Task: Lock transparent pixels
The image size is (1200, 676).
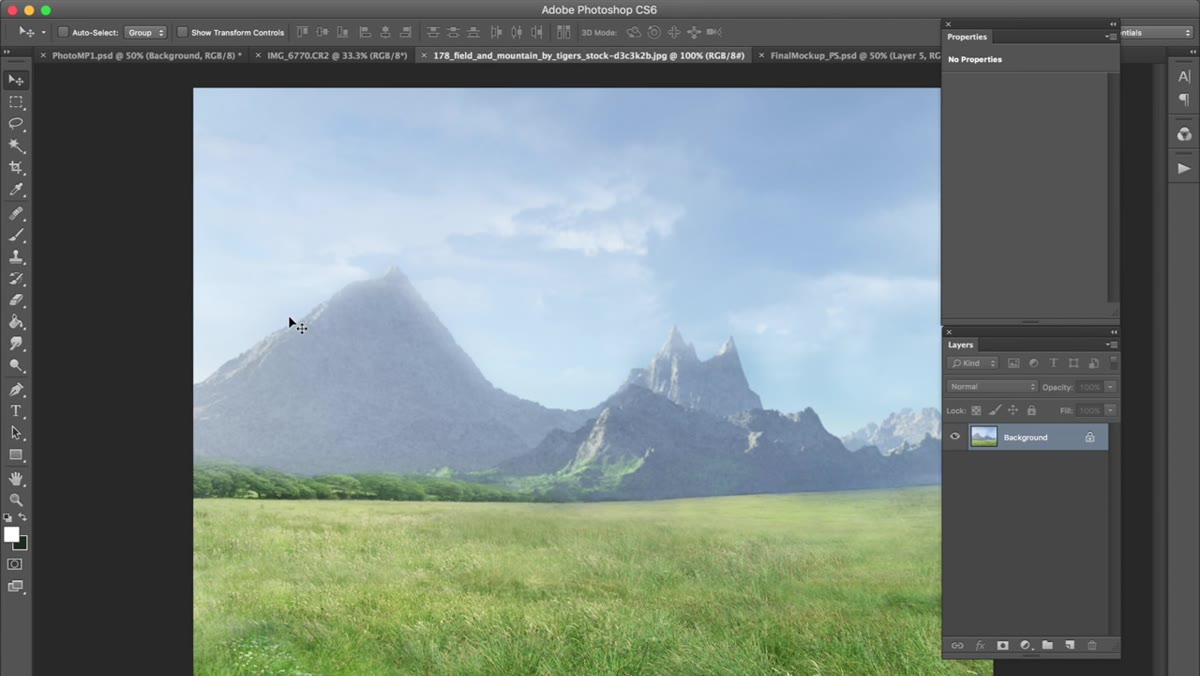Action: tap(977, 410)
